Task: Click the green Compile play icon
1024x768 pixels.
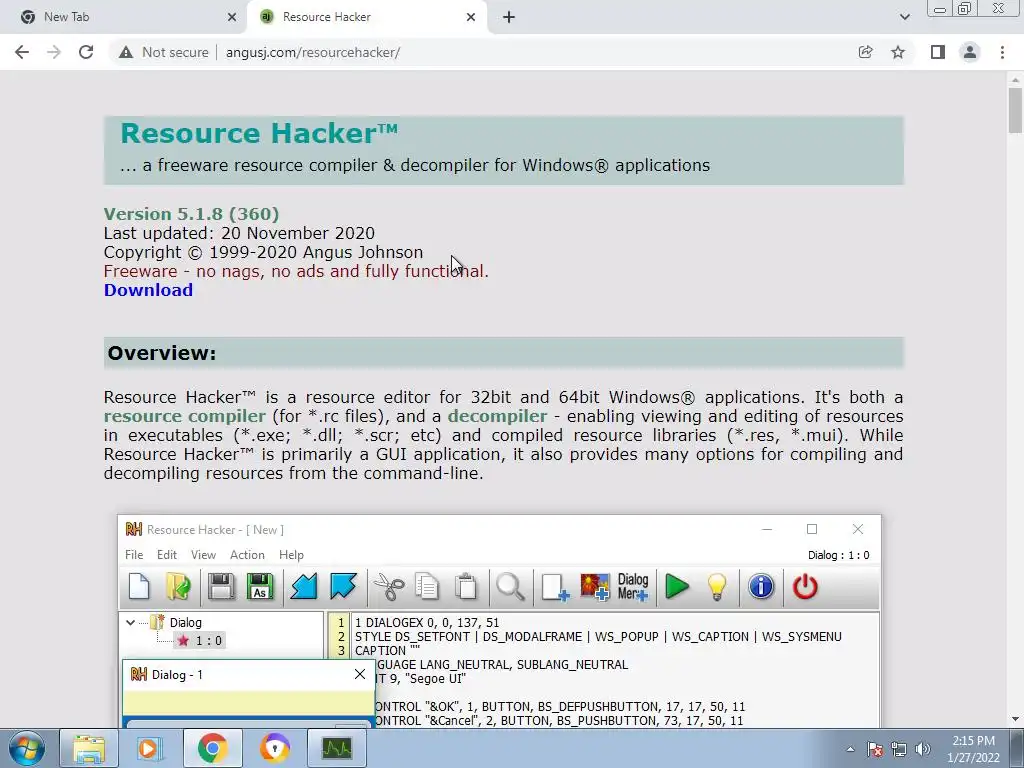Action: 677,586
